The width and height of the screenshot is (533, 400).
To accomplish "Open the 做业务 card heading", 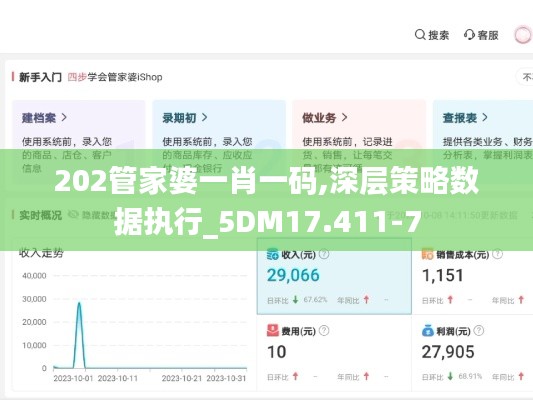I will pos(319,118).
